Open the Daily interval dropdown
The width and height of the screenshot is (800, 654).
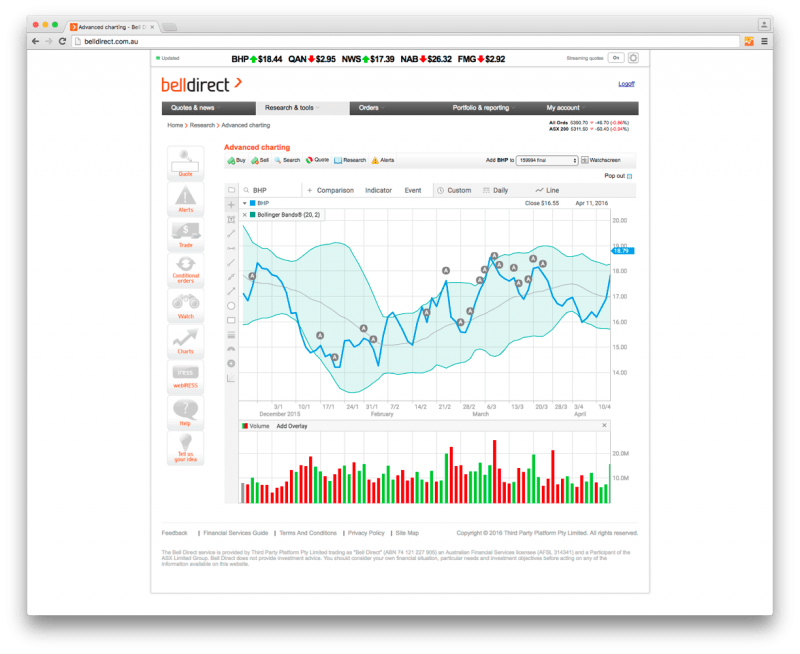[495, 190]
